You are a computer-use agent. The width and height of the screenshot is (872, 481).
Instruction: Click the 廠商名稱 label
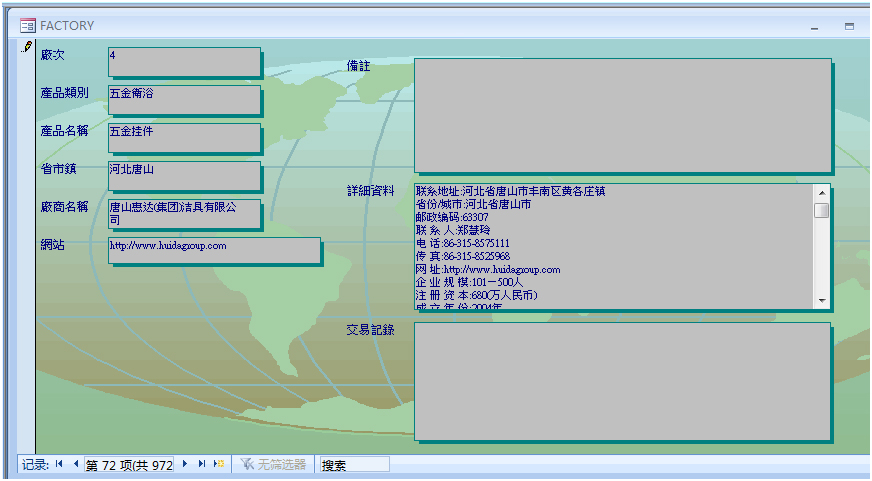[65, 206]
